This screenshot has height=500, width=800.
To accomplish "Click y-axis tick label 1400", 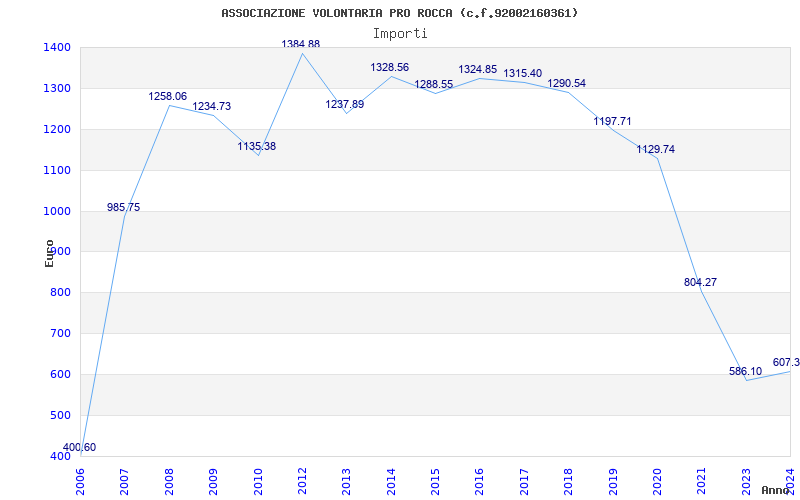I will pyautogui.click(x=57, y=47).
